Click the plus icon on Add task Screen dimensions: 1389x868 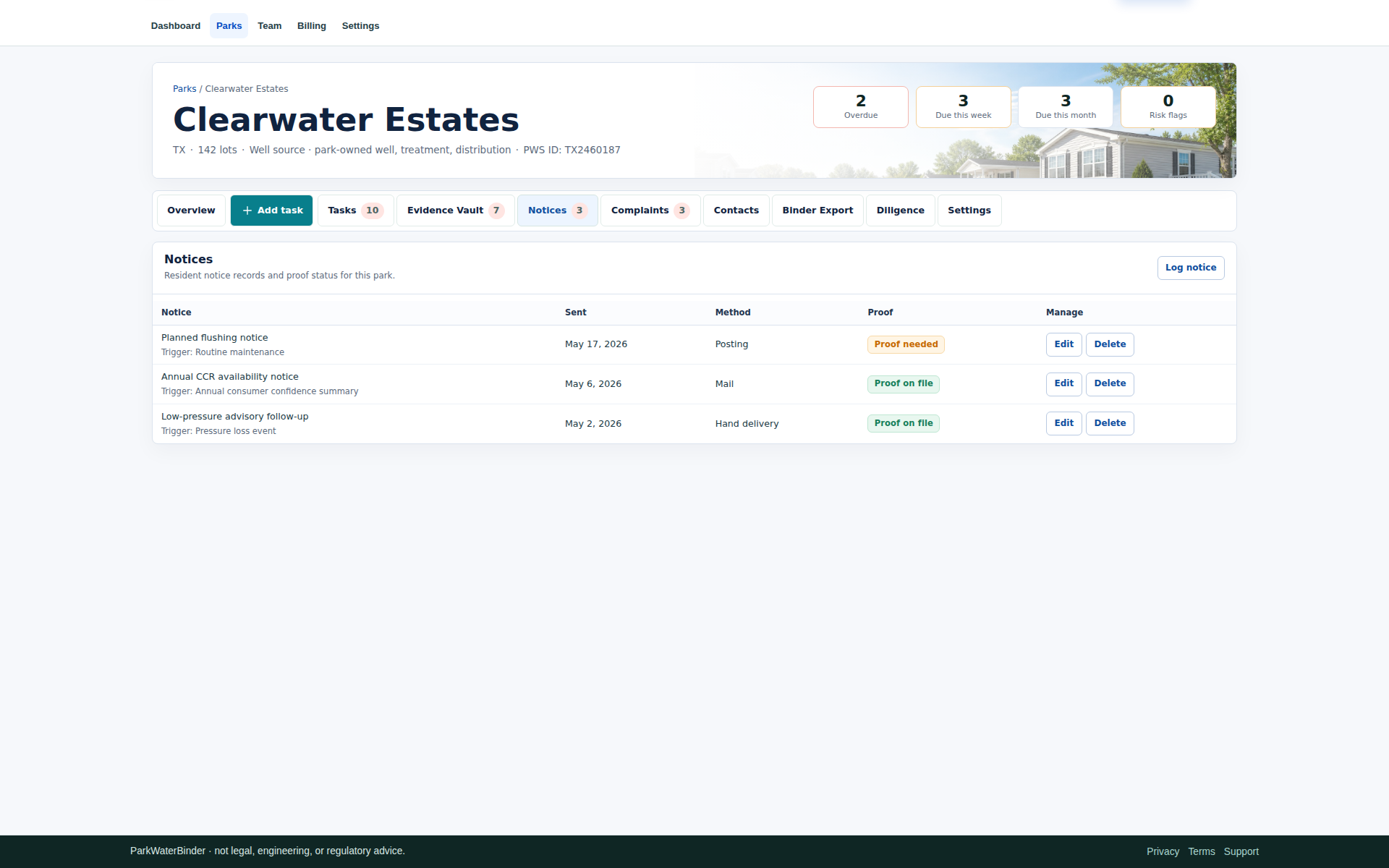[247, 210]
